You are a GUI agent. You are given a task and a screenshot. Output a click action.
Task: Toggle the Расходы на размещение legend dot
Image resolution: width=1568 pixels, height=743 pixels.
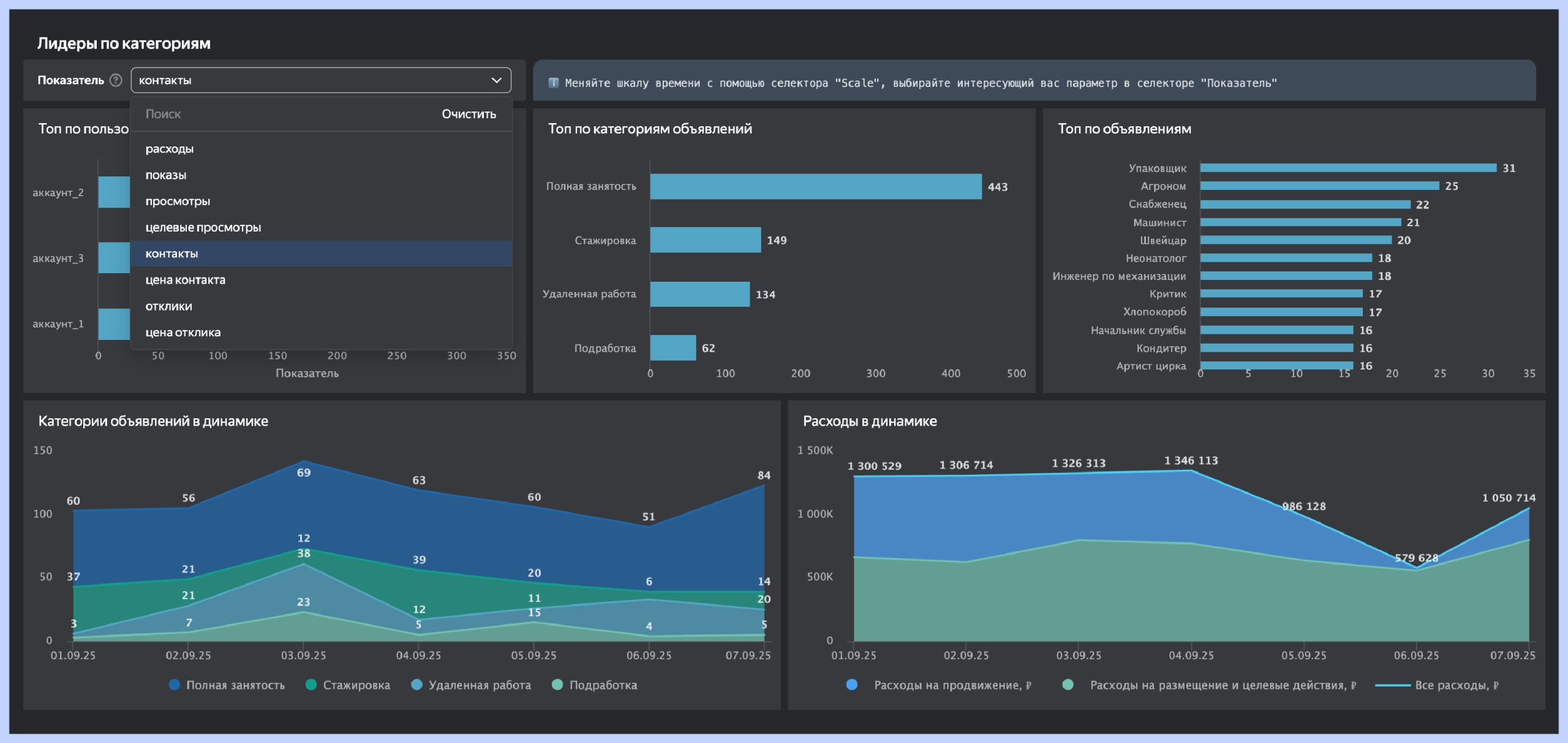pyautogui.click(x=1068, y=685)
